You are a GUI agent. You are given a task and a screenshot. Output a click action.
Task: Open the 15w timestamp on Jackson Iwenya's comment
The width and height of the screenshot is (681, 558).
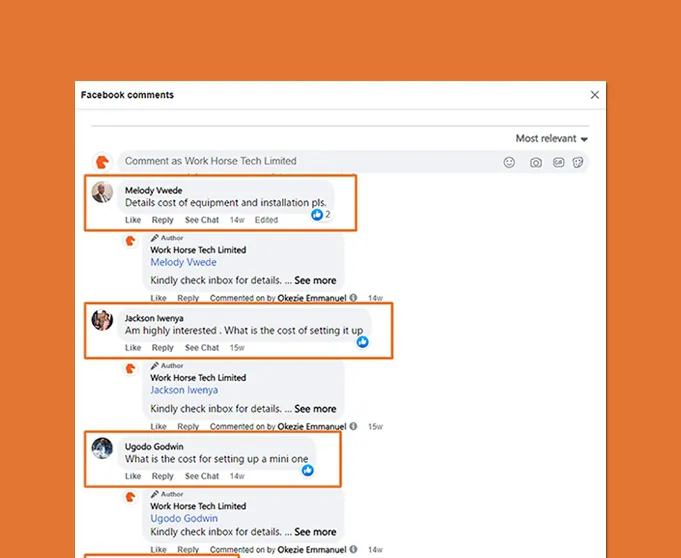pos(237,348)
